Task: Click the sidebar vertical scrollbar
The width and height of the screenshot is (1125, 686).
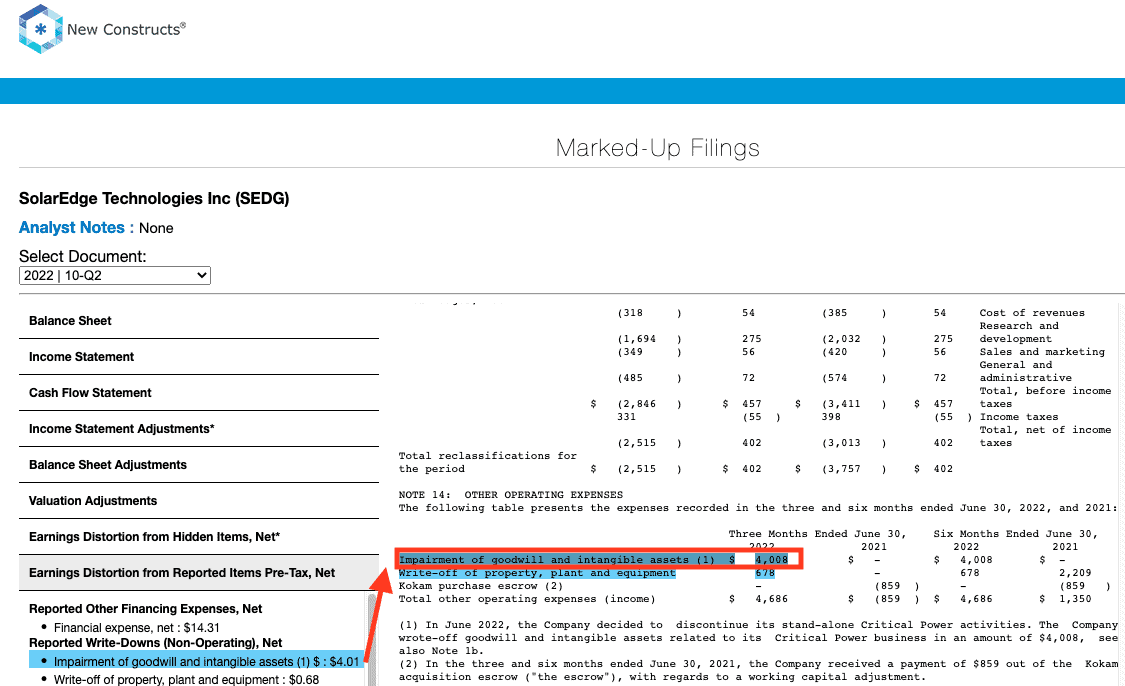Action: coord(372,639)
